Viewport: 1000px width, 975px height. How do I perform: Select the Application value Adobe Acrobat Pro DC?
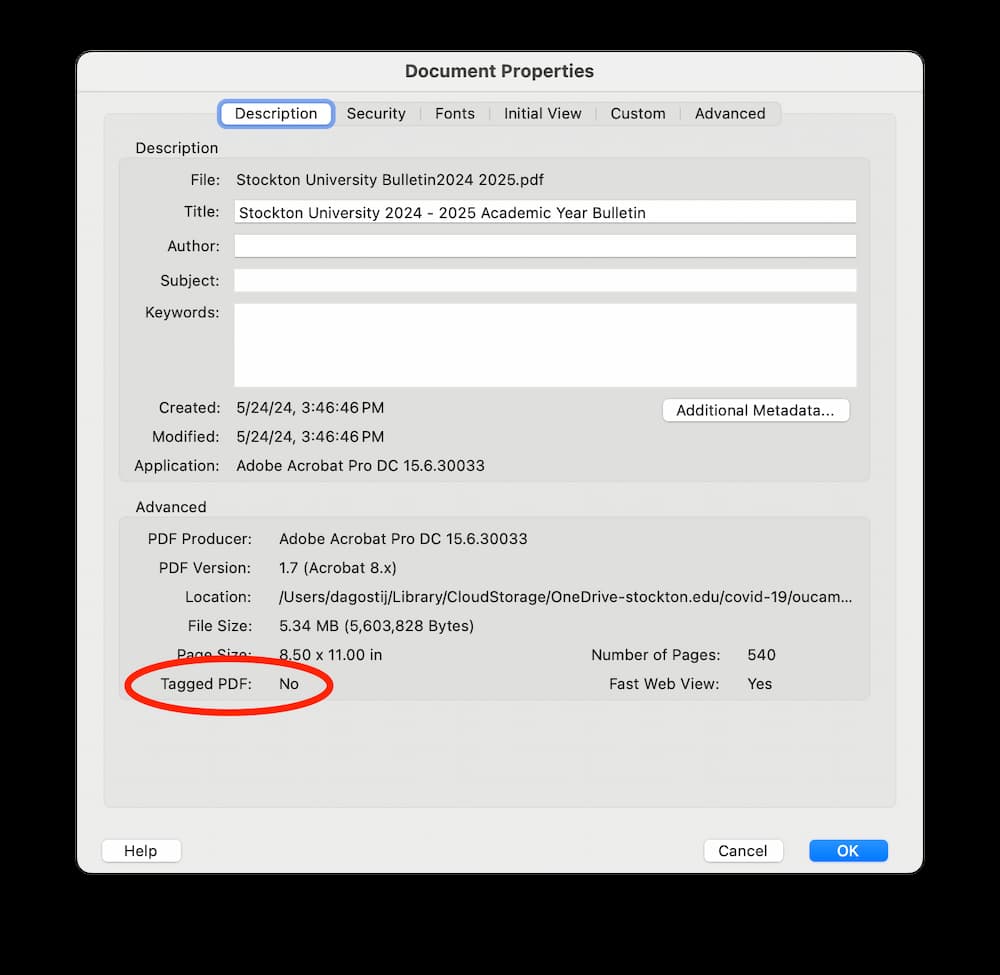[x=360, y=466]
